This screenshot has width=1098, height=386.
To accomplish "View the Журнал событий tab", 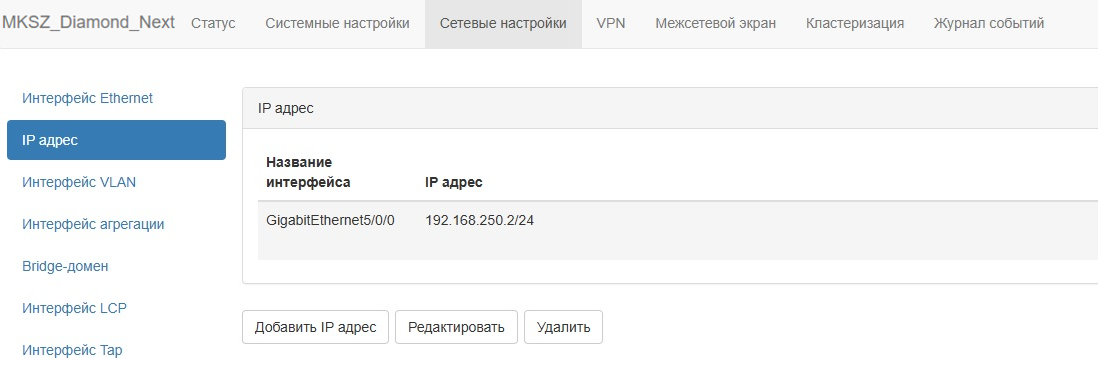I will coord(989,23).
